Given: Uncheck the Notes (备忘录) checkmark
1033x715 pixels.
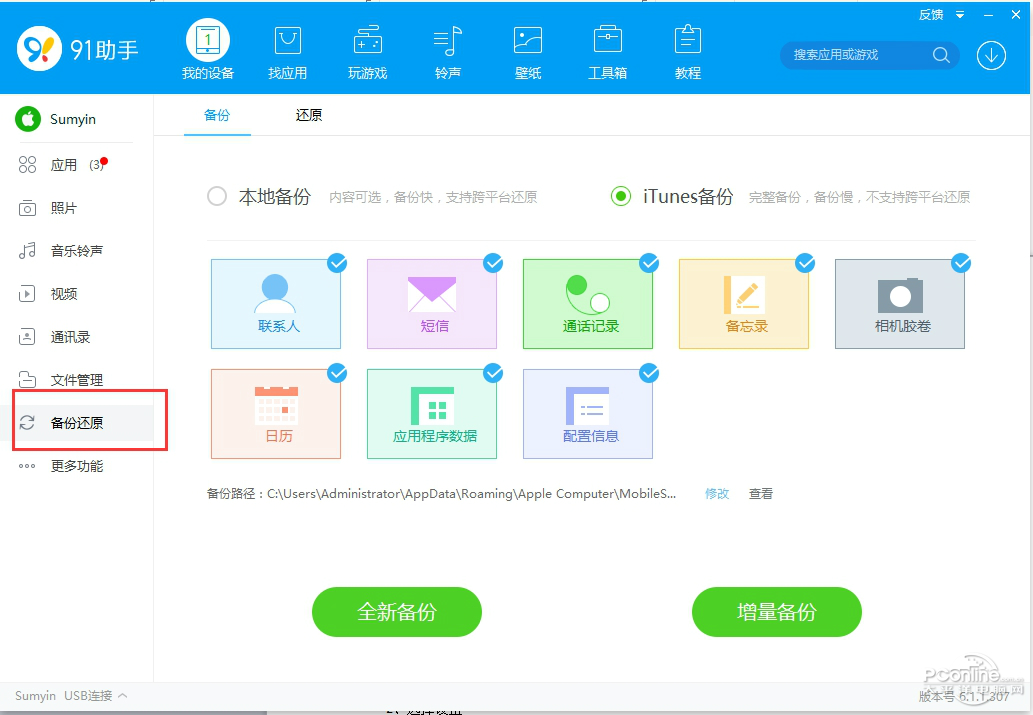Looking at the screenshot, I should click(805, 264).
